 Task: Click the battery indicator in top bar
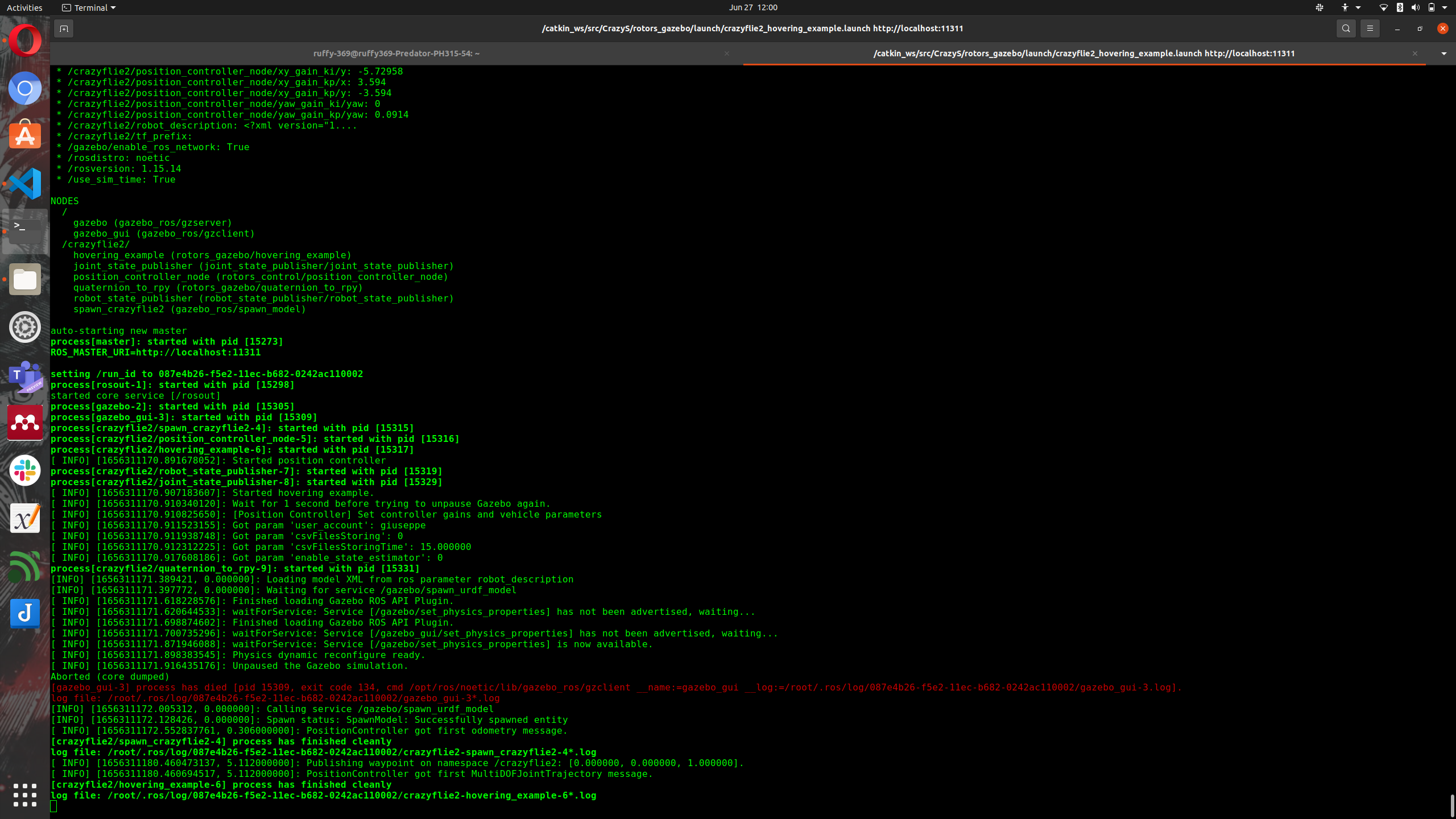1432,7
